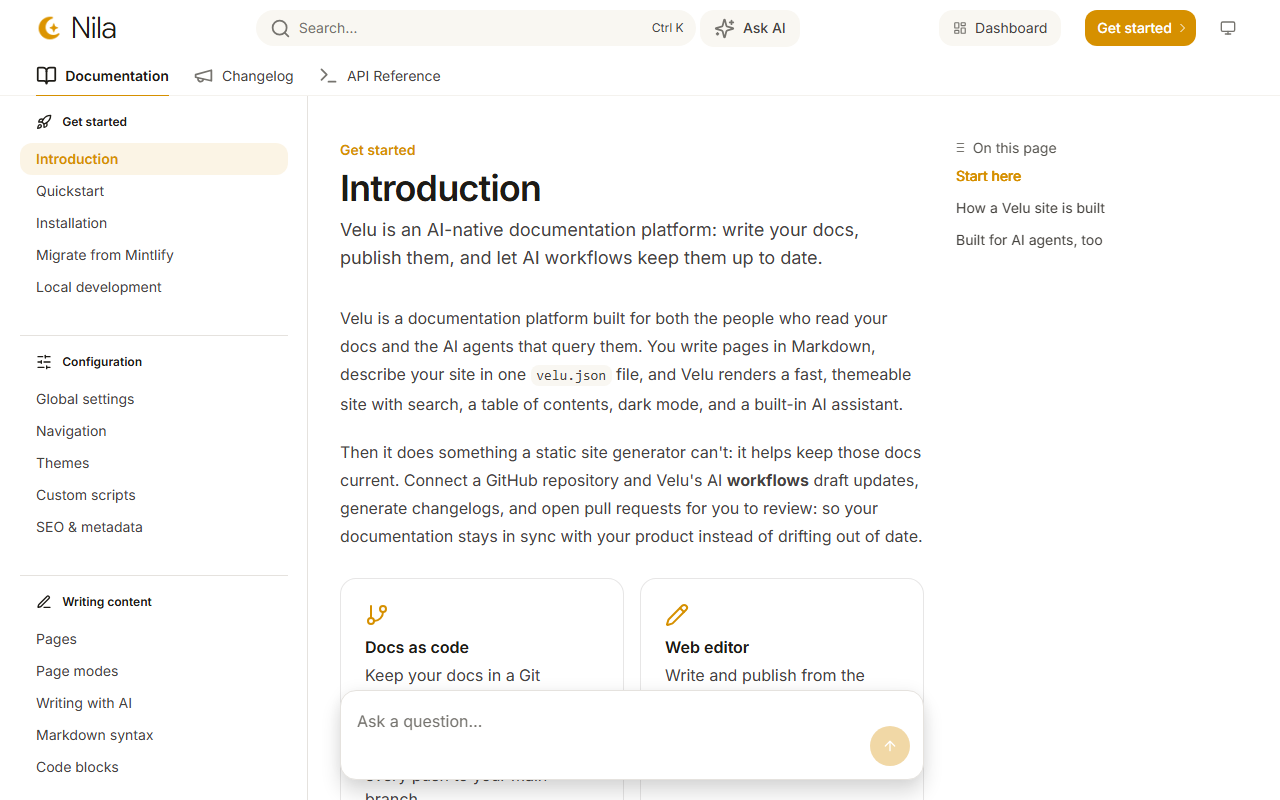Screen dimensions: 1280x800
Task: Click the Get started button
Action: click(1140, 28)
